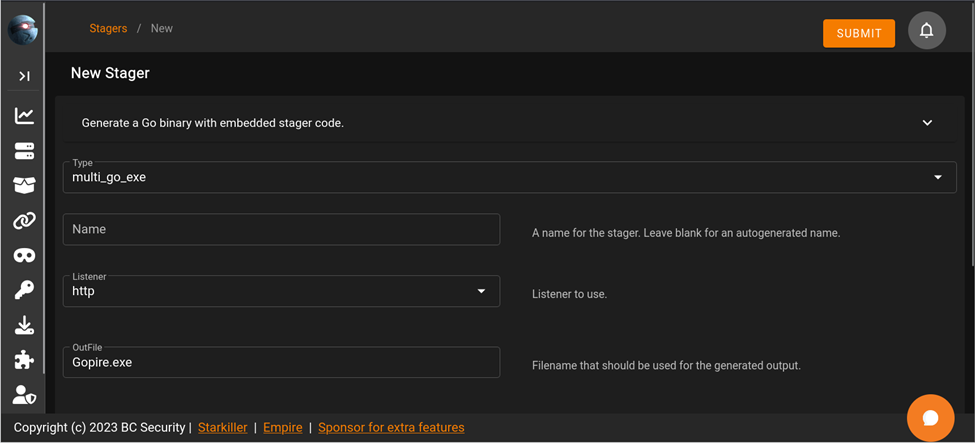975x443 pixels.
Task: Open the mask goggles sidebar icon
Action: point(24,256)
